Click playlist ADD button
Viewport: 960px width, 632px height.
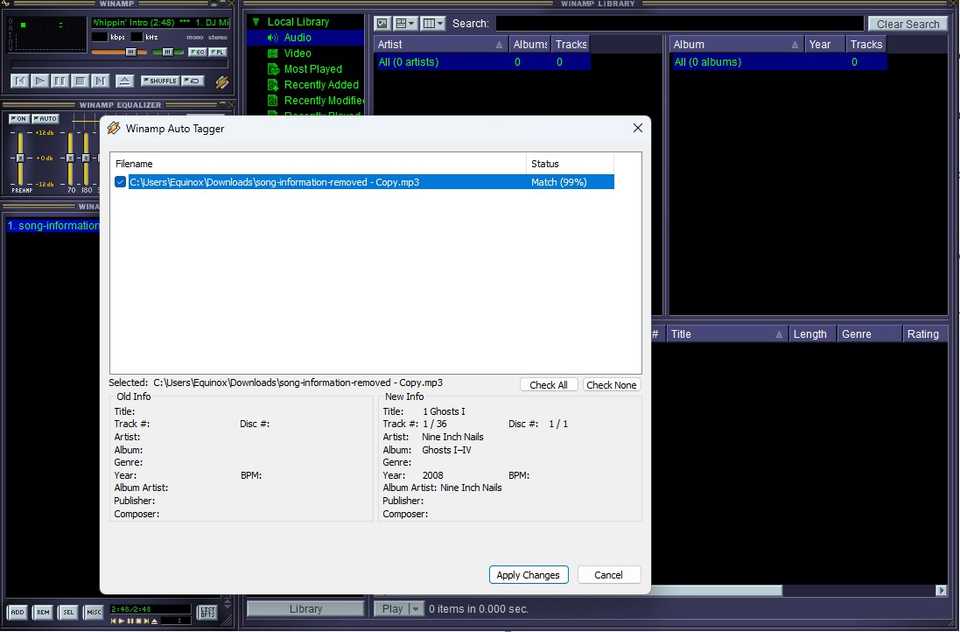(17, 612)
